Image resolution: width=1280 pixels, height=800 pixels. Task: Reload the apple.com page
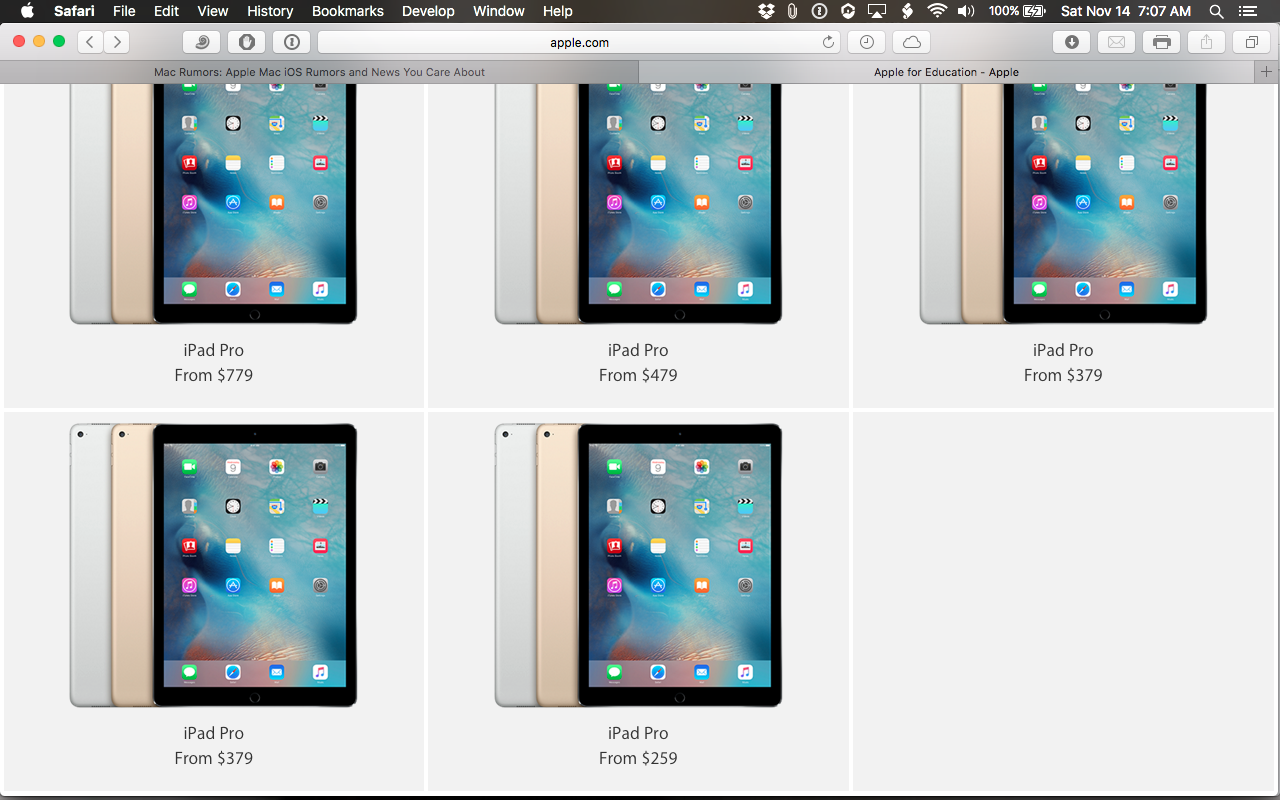point(828,42)
